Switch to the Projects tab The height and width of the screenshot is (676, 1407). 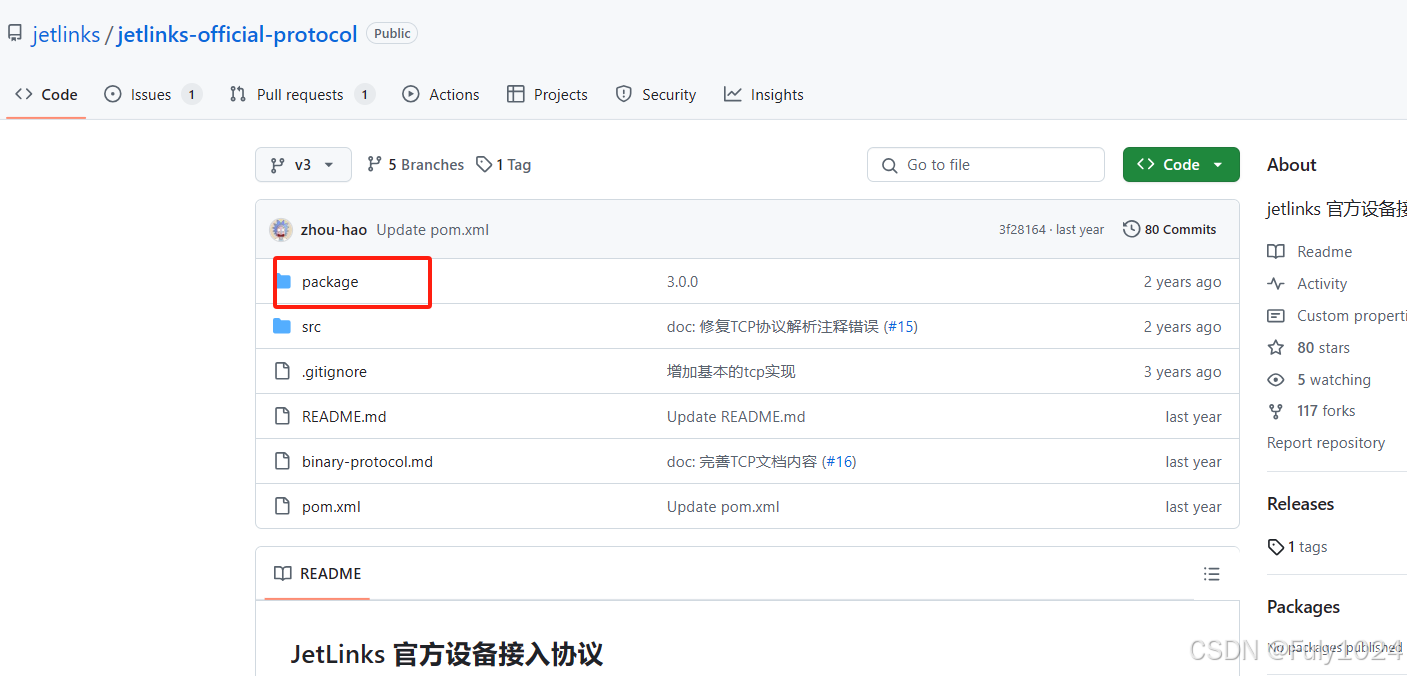pyautogui.click(x=547, y=94)
